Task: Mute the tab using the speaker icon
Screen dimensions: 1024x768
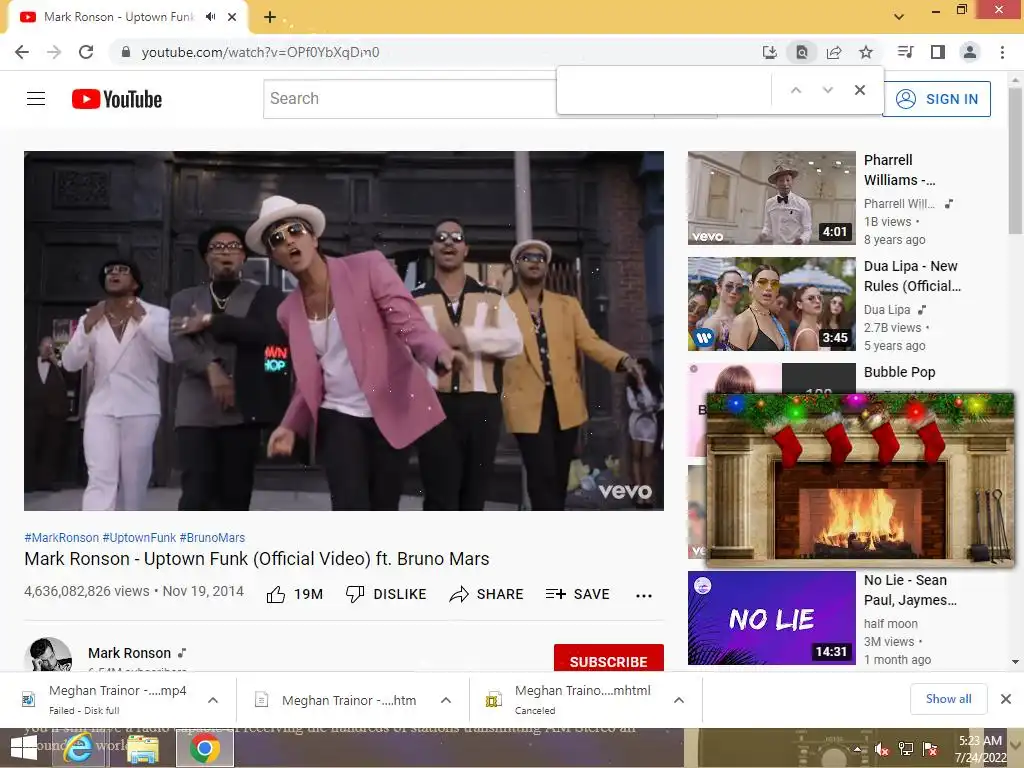Action: coord(210,17)
